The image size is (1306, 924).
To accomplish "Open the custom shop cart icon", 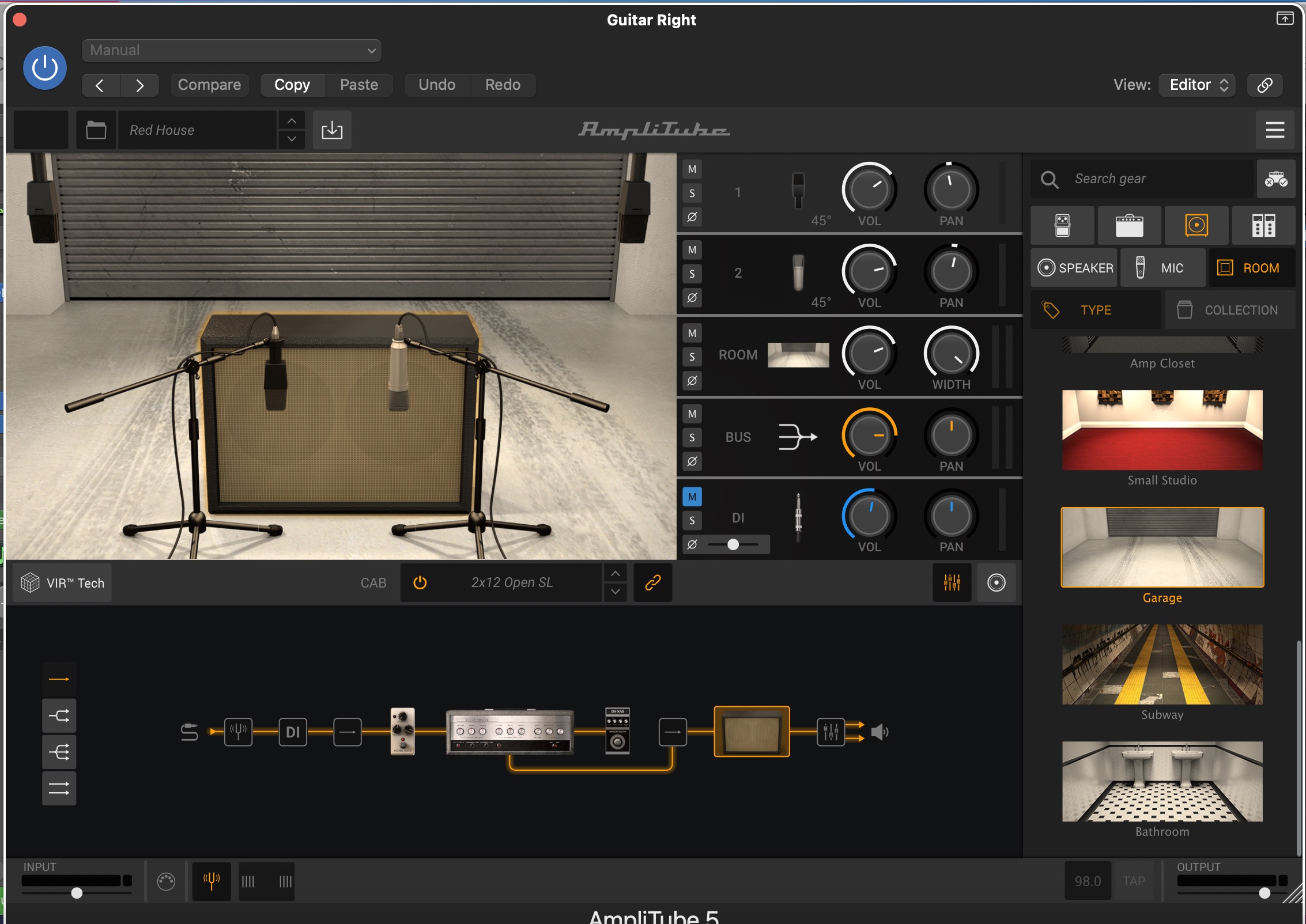I will pyautogui.click(x=1276, y=179).
